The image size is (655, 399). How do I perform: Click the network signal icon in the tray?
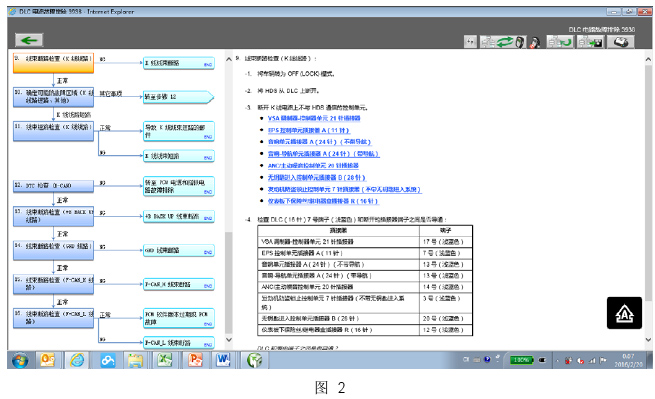pyautogui.click(x=592, y=361)
